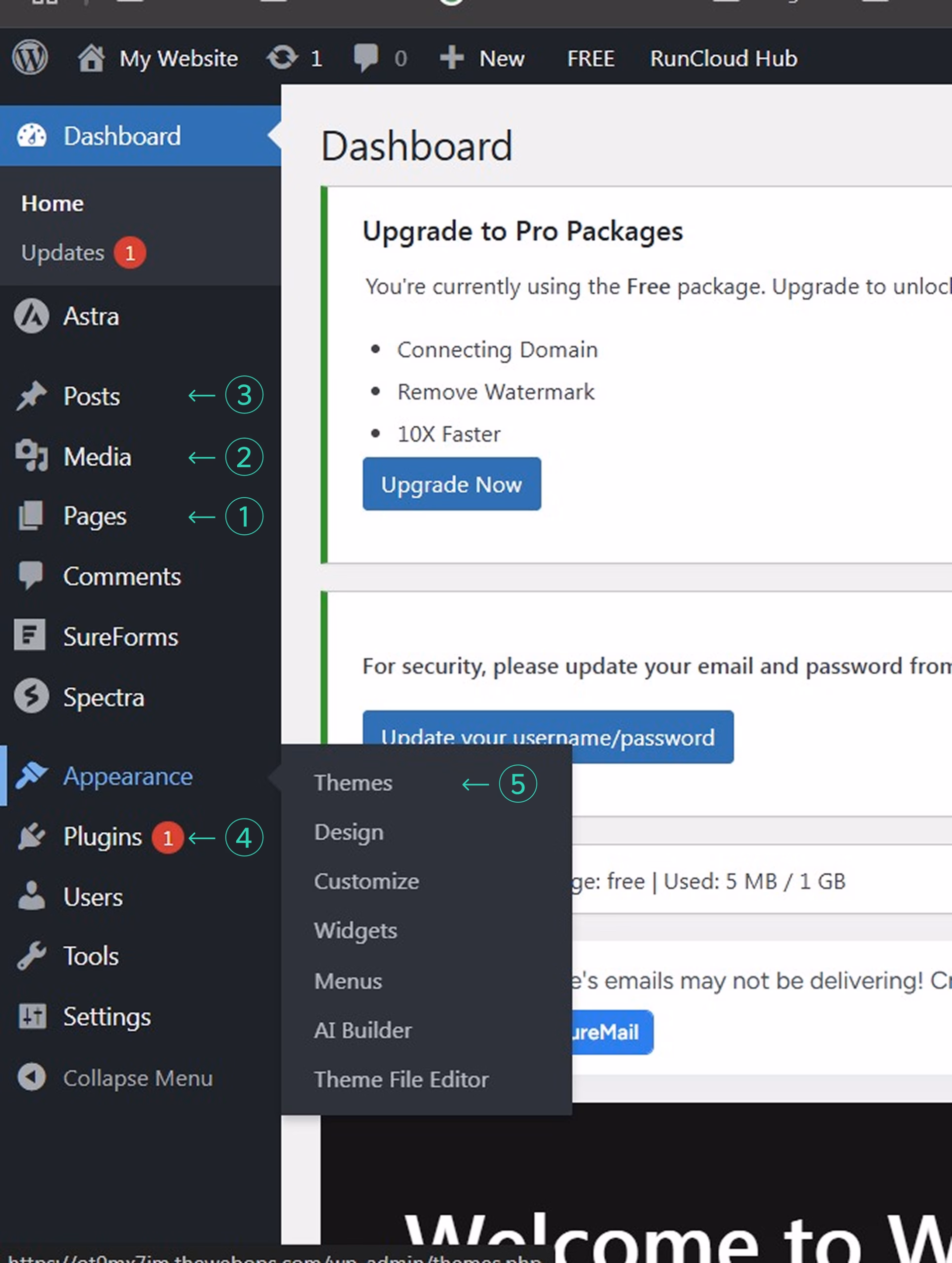Open Customize from the Appearance submenu
The image size is (952, 1263).
pyautogui.click(x=366, y=882)
